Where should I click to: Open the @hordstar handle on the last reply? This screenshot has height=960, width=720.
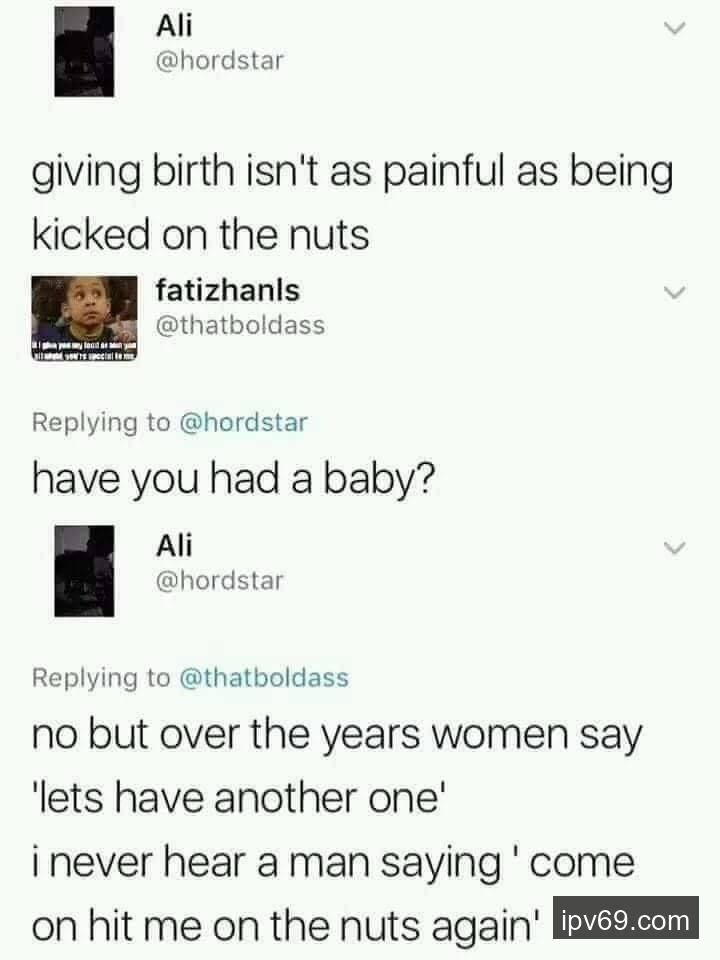pos(220,580)
